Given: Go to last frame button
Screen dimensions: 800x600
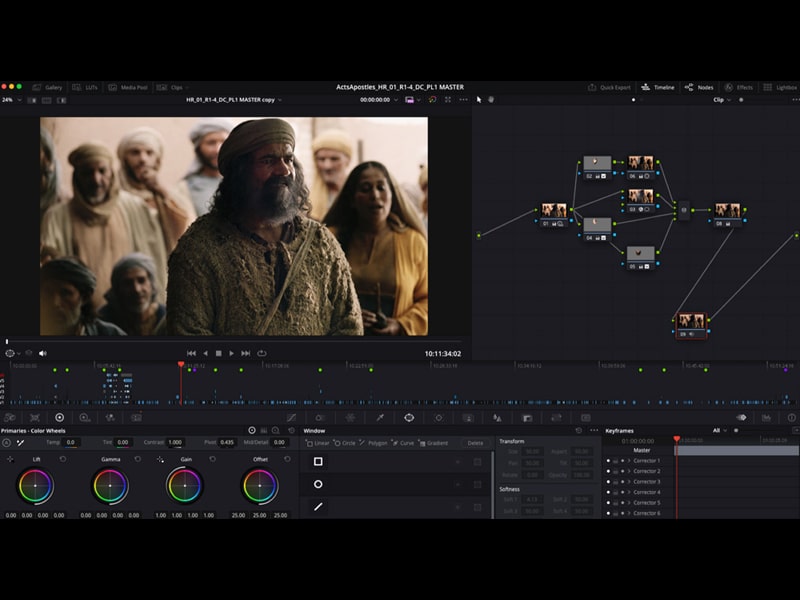Looking at the screenshot, I should point(245,353).
